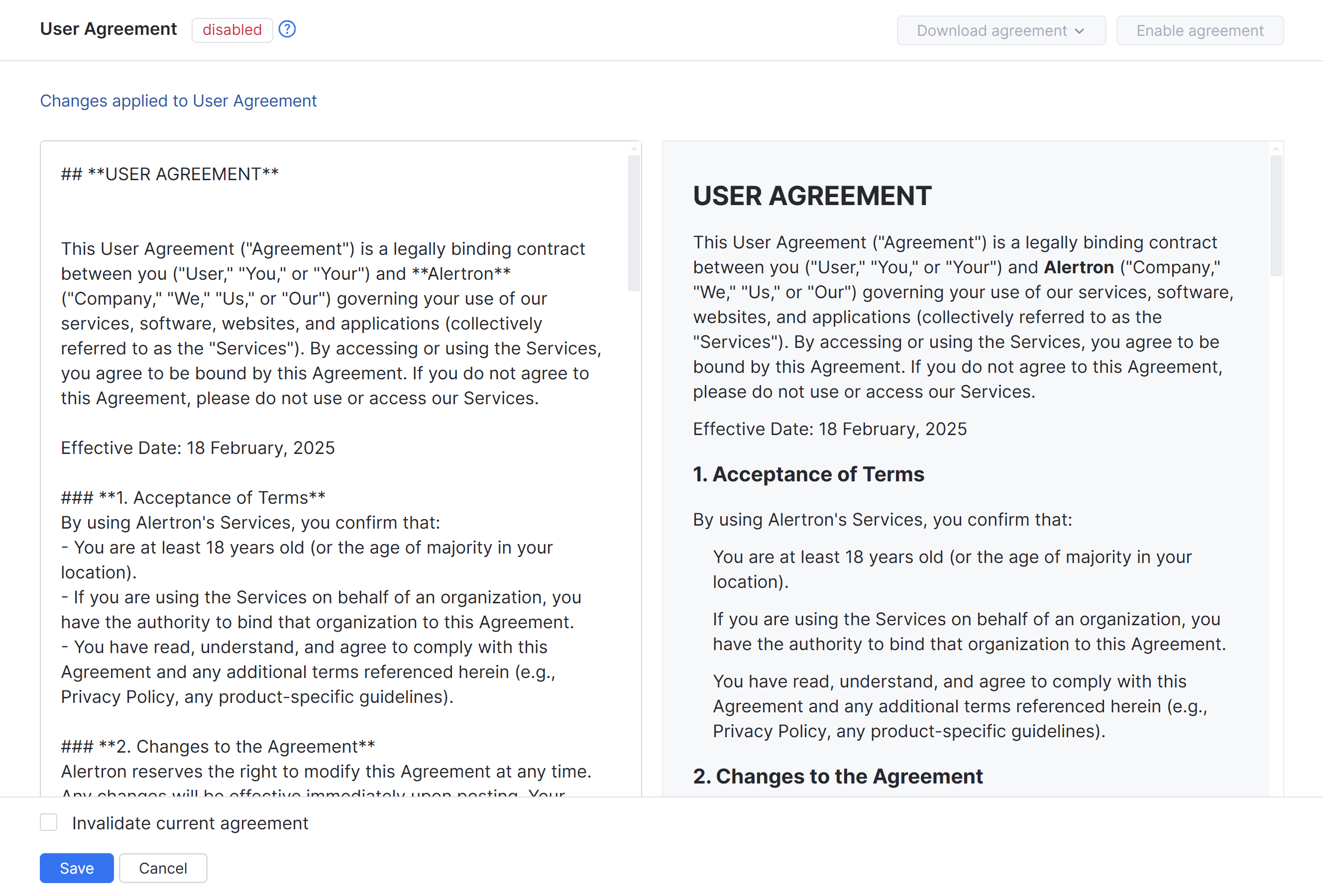Screen dimensions: 1323x896
Task: Save the agreement changes
Action: click(x=76, y=868)
